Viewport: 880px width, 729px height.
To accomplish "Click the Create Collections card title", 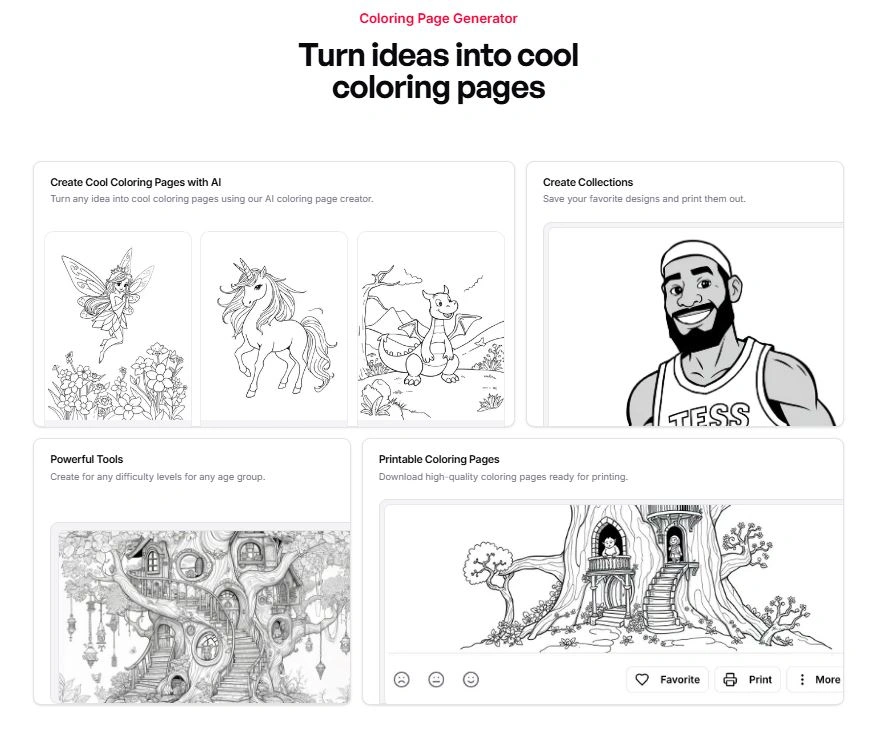I will 588,182.
